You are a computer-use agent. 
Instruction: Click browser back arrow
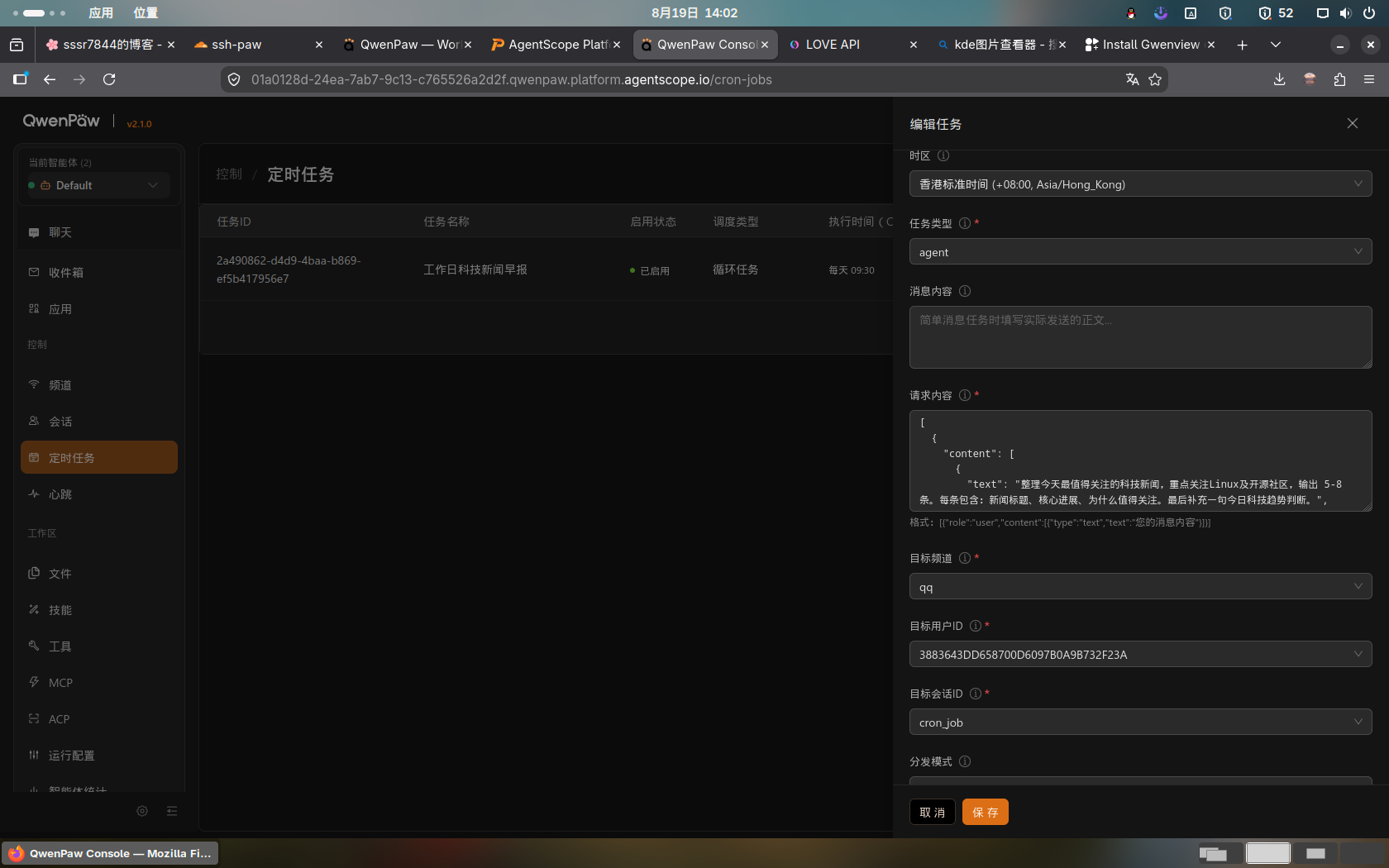pyautogui.click(x=50, y=79)
